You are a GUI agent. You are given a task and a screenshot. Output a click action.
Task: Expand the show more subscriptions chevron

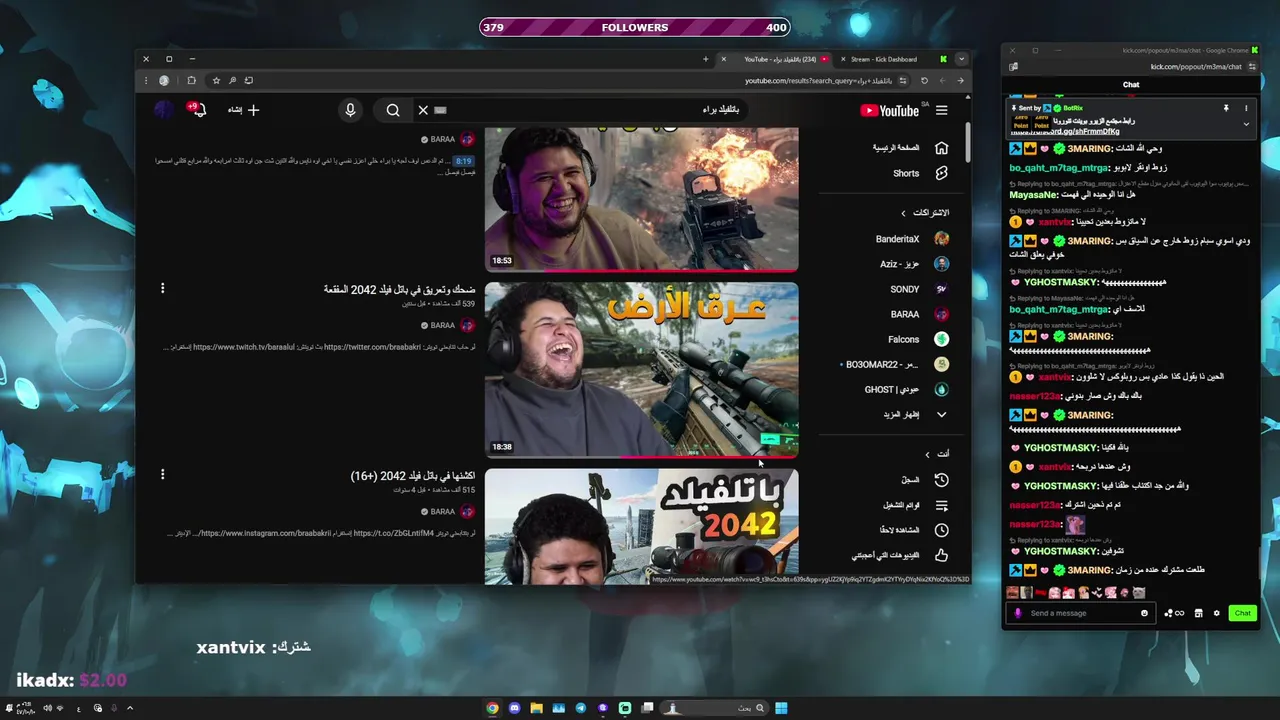941,414
